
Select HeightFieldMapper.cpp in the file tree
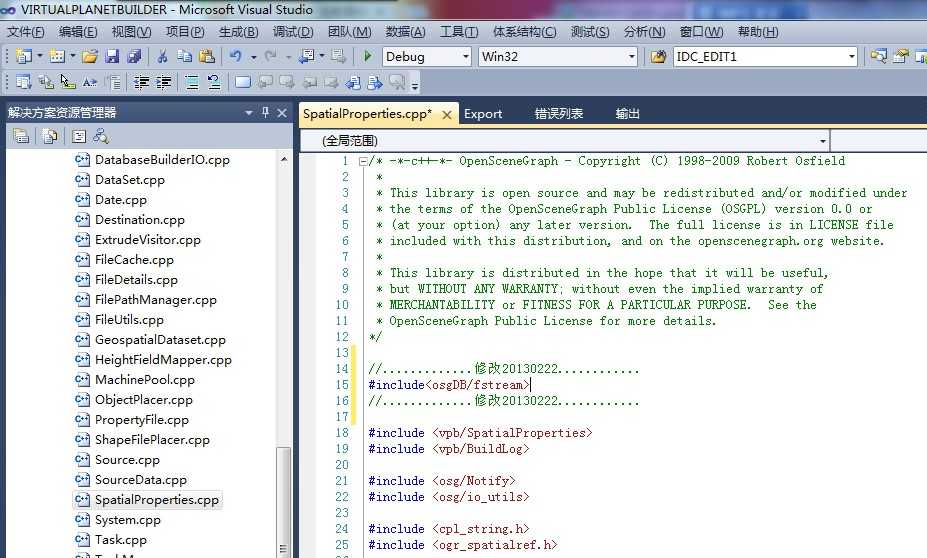click(x=163, y=359)
